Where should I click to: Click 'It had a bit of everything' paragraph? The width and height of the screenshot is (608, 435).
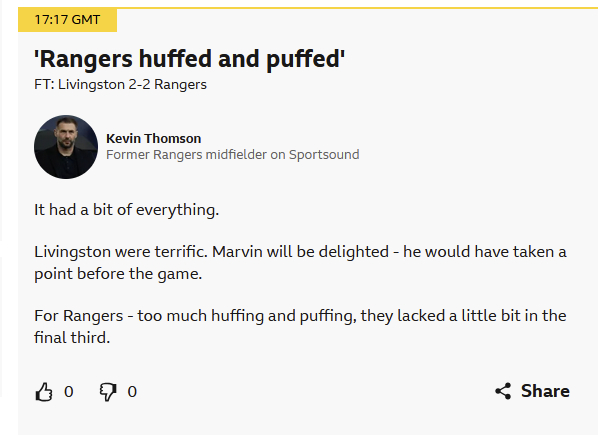126,210
